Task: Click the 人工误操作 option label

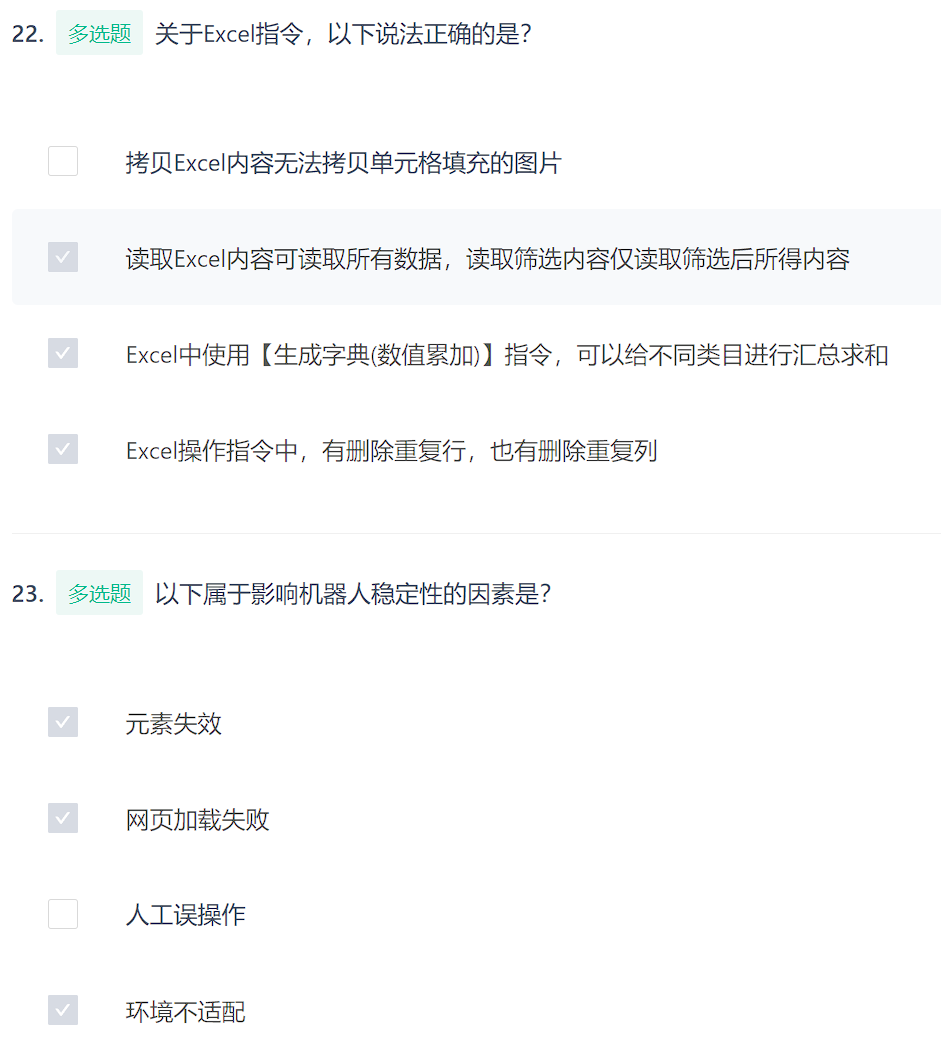Action: tap(185, 916)
